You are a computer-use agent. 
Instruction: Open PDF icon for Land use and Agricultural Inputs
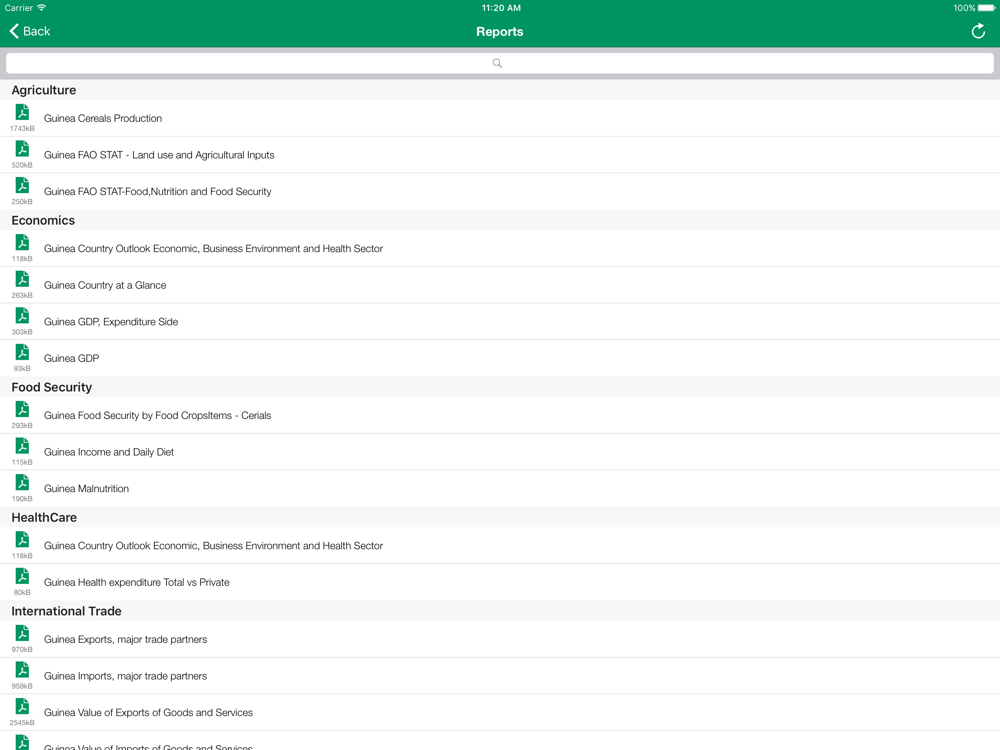point(22,149)
